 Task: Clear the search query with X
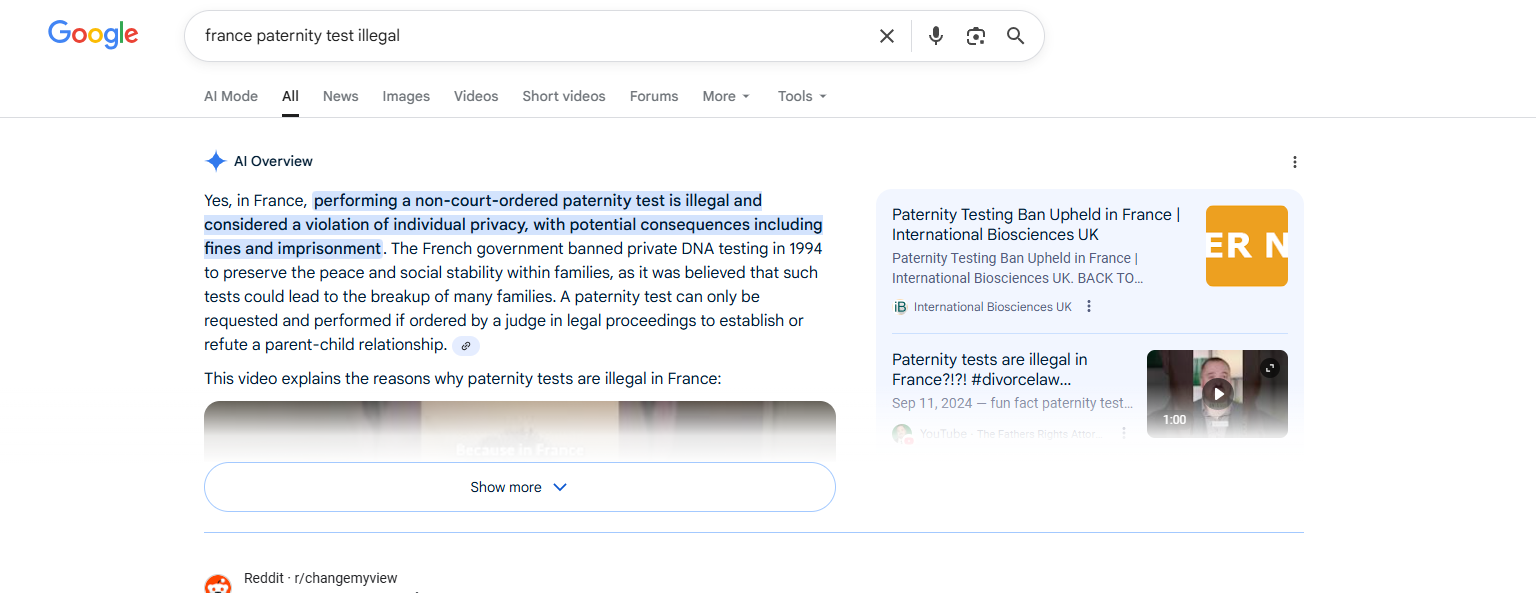[886, 36]
